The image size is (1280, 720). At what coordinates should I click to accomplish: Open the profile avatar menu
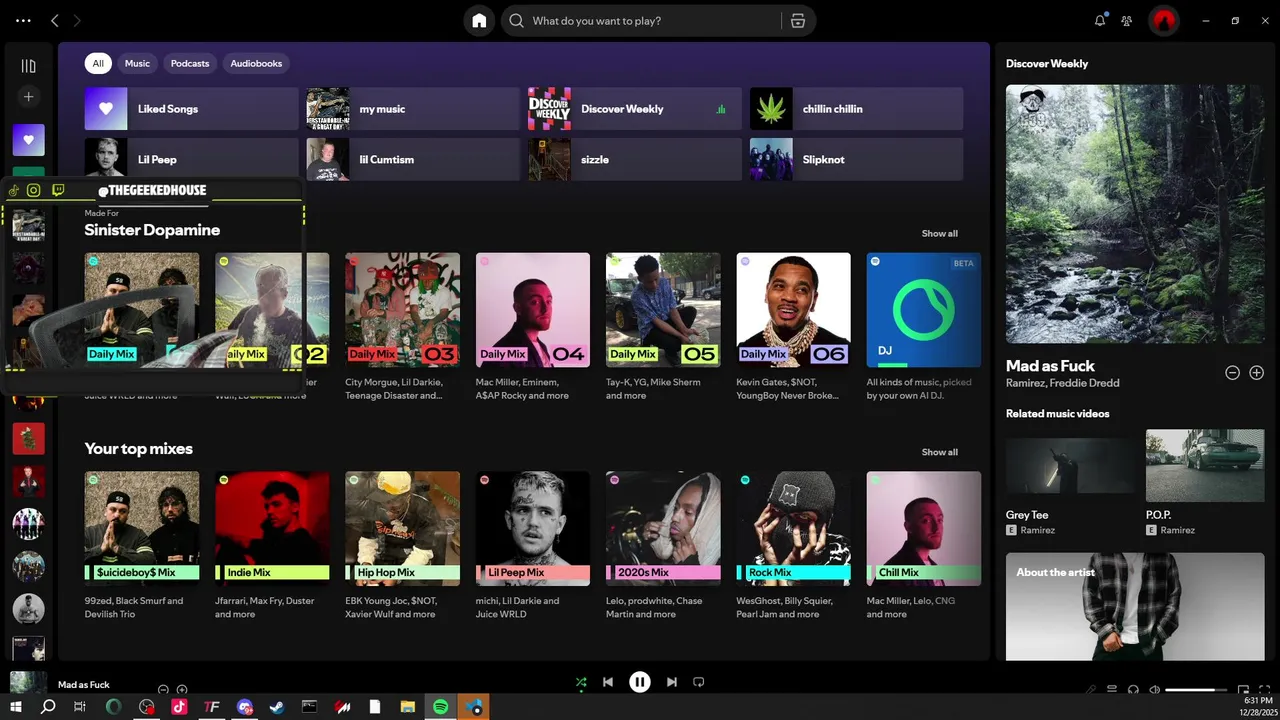click(x=1163, y=20)
